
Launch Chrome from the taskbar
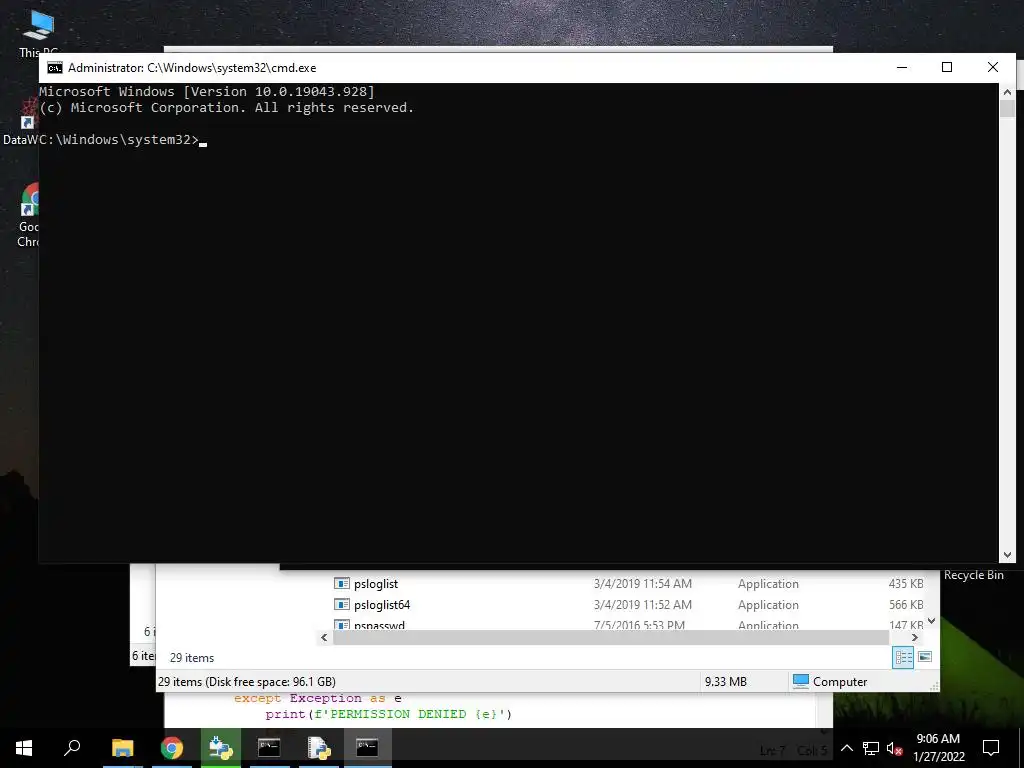click(172, 748)
